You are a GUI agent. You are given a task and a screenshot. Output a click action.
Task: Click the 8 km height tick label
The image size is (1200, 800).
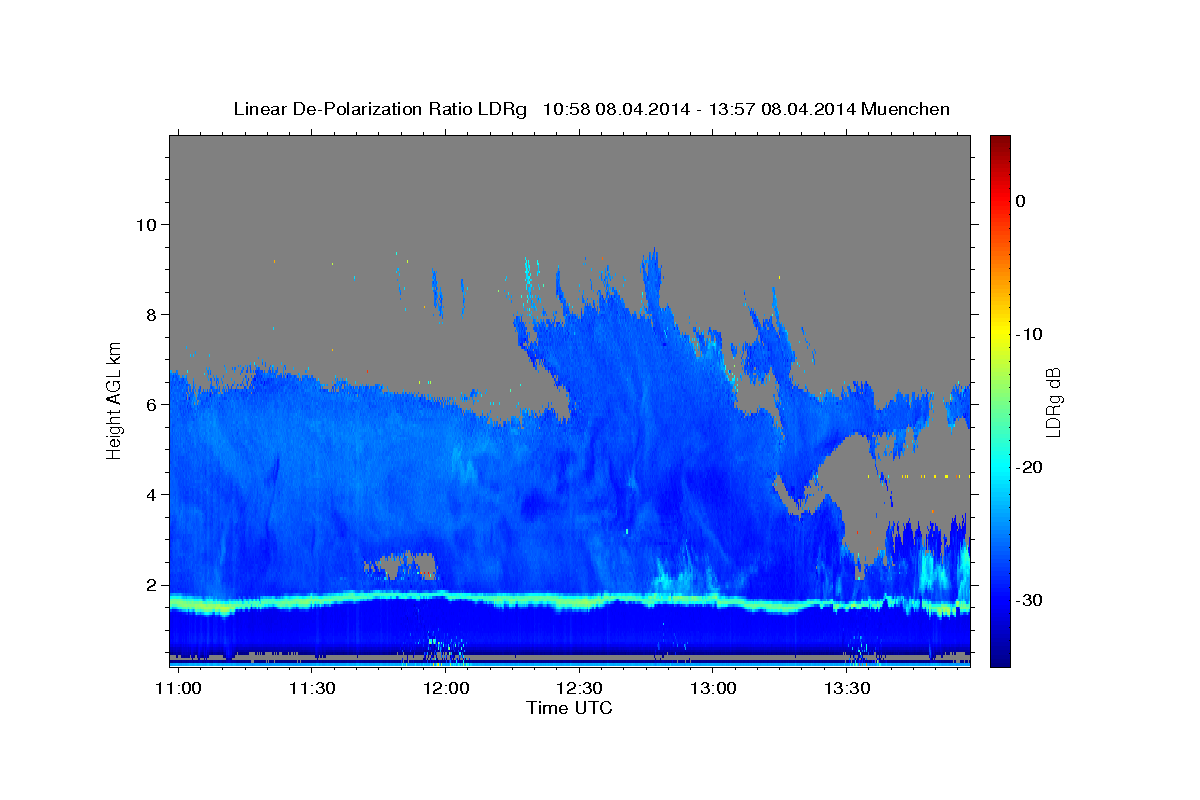point(153,315)
